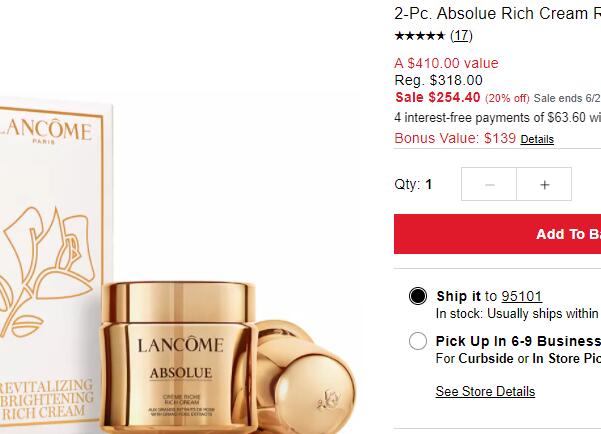Click the 4 interest-free payments text
Viewport: 601px width, 434px height.
[498, 117]
